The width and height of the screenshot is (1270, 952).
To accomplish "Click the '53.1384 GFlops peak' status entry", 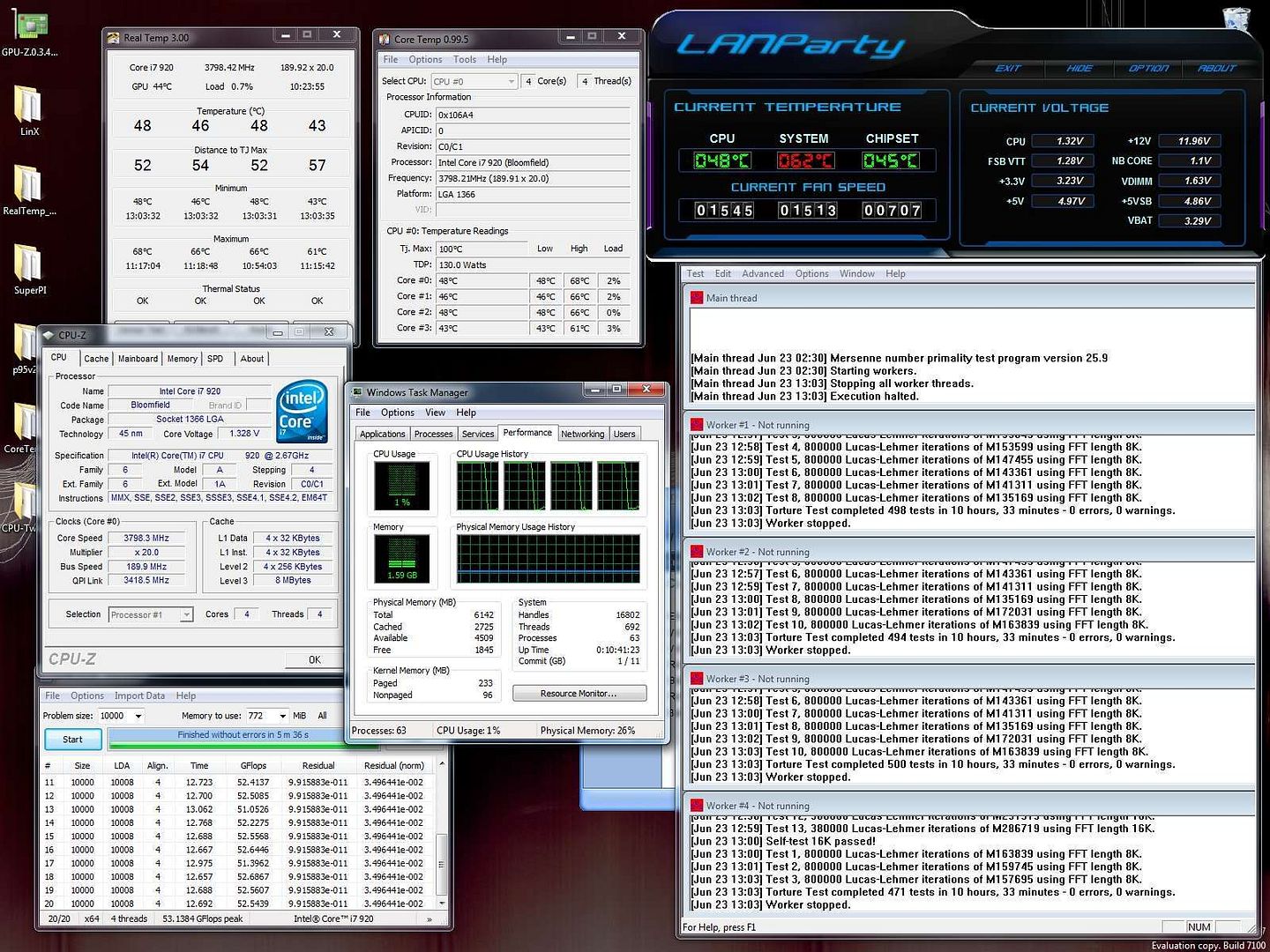I will (x=203, y=919).
